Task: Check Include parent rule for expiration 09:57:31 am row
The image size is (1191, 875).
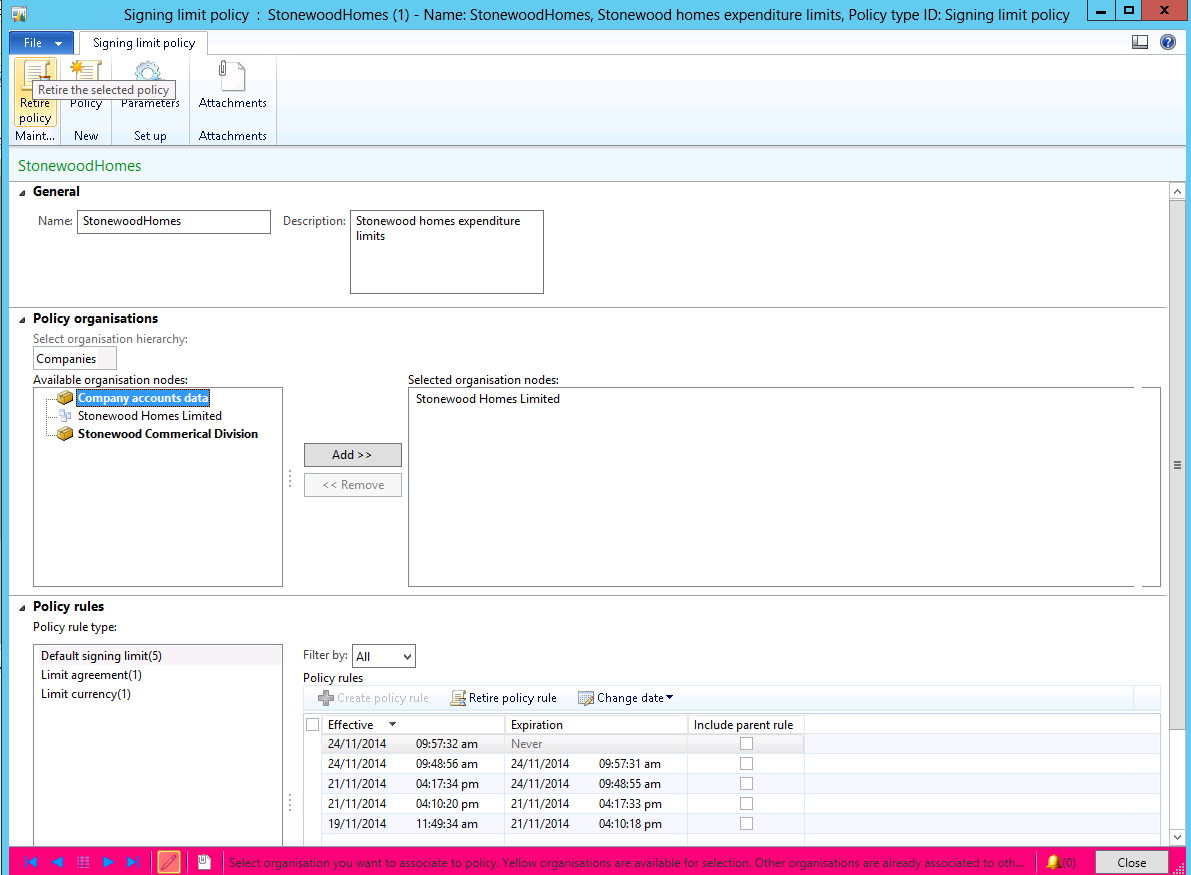Action: (x=747, y=763)
